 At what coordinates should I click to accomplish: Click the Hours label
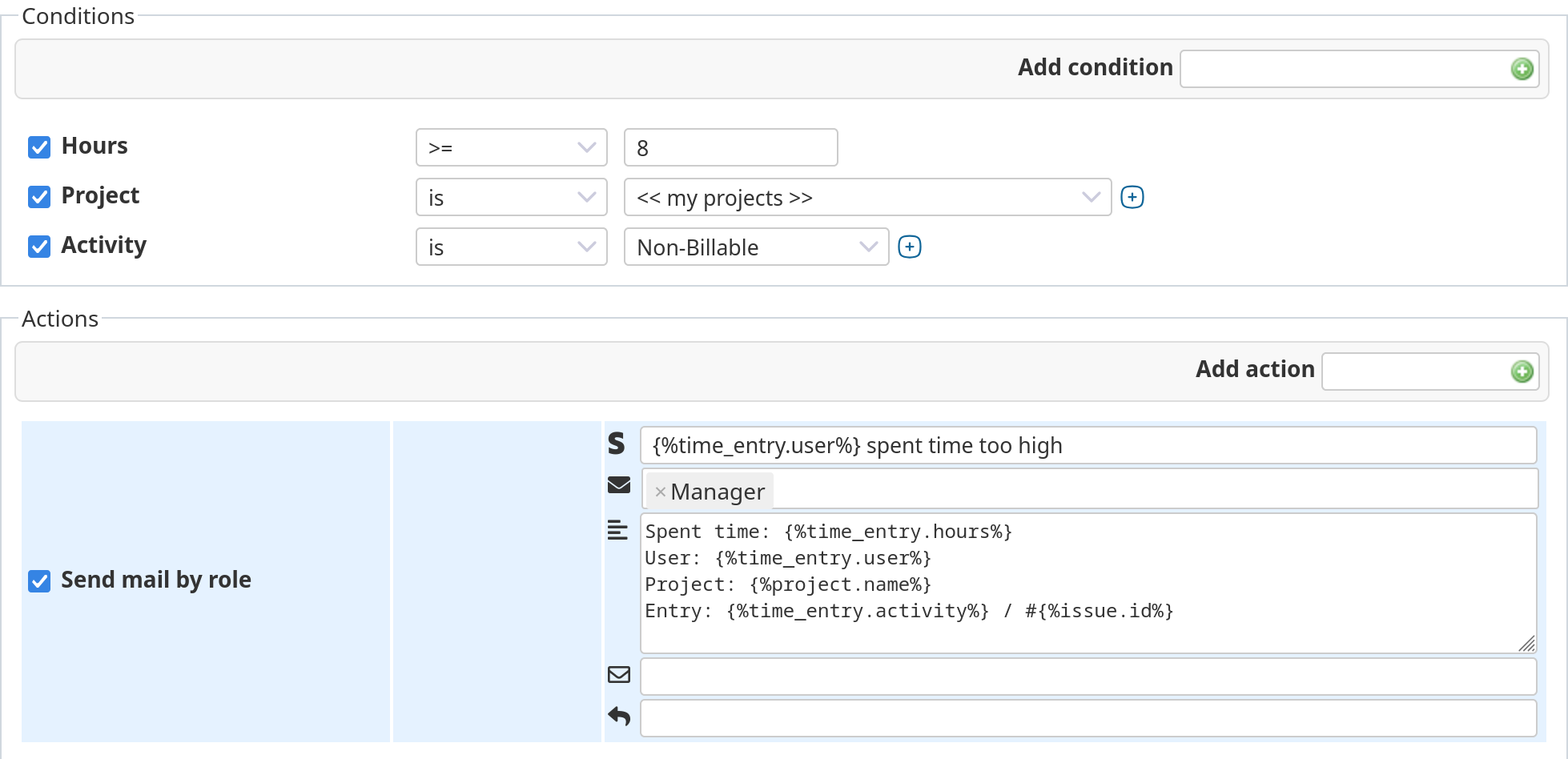coord(94,146)
